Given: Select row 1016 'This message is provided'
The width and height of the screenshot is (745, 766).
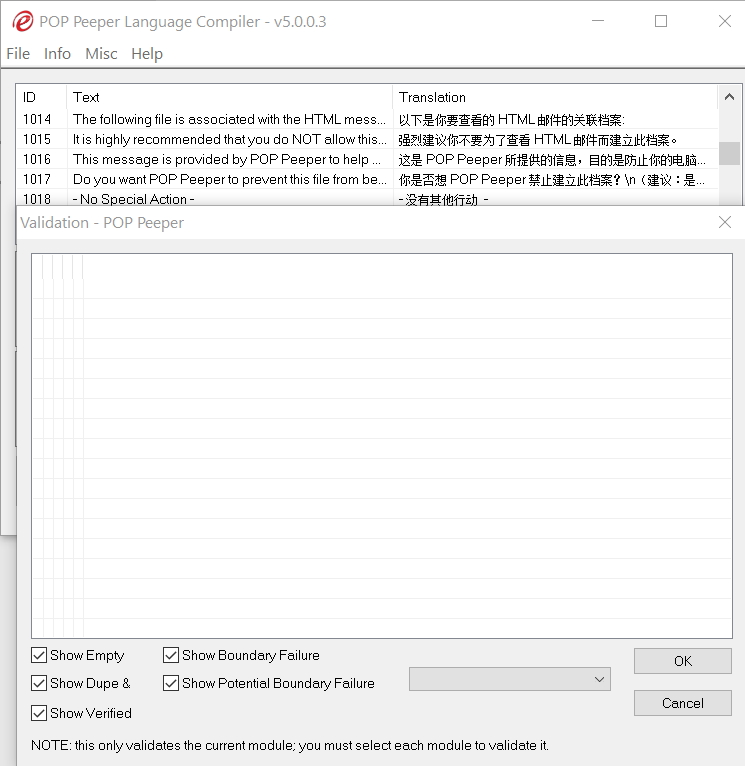Looking at the screenshot, I should coord(367,159).
